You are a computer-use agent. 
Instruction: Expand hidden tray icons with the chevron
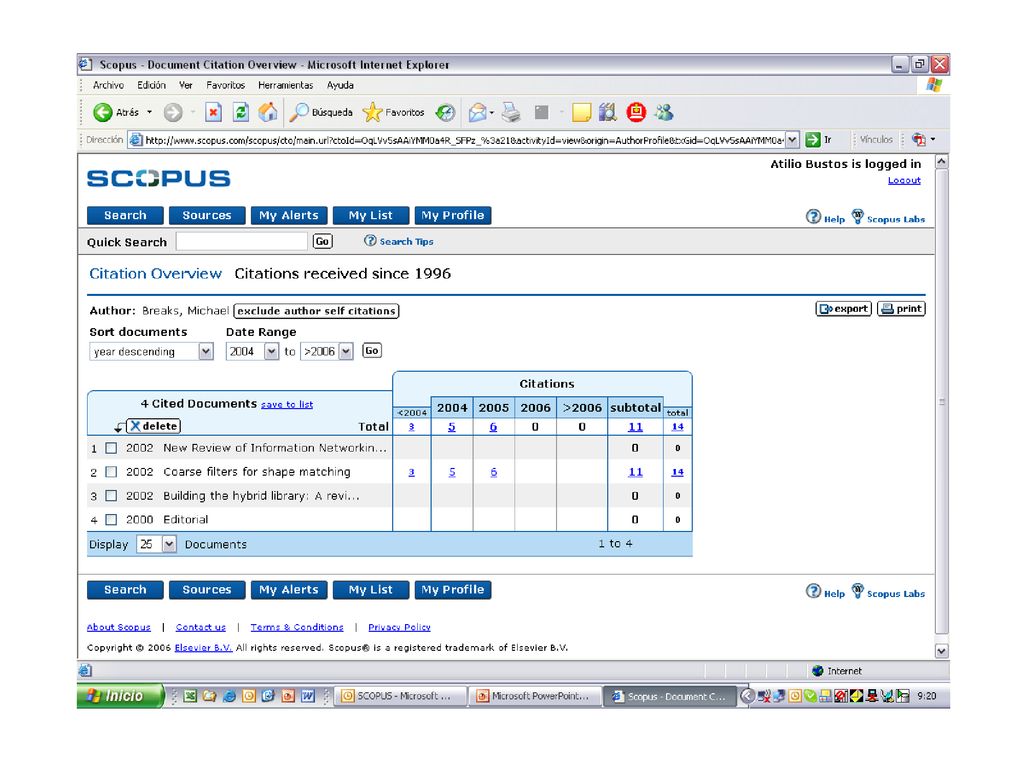tap(748, 696)
